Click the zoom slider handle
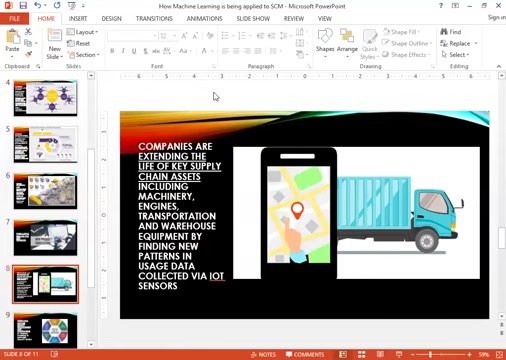Screen dimensions: 506x360 pos(430,355)
